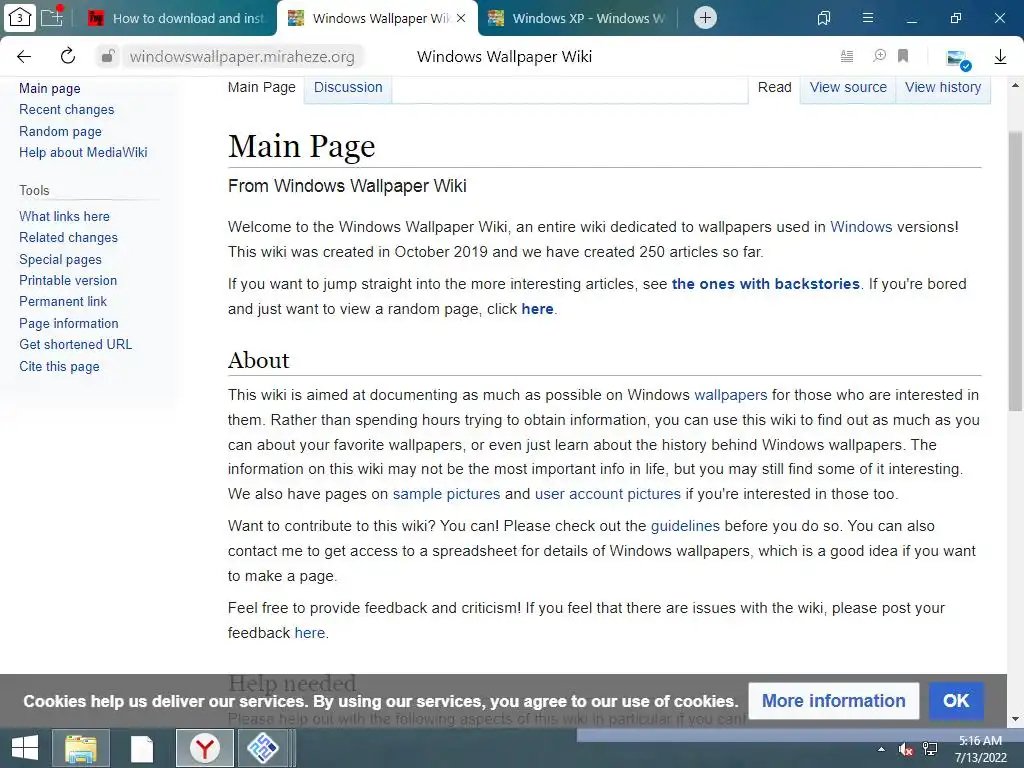
Task: Reload the page with the refresh icon
Action: point(68,56)
